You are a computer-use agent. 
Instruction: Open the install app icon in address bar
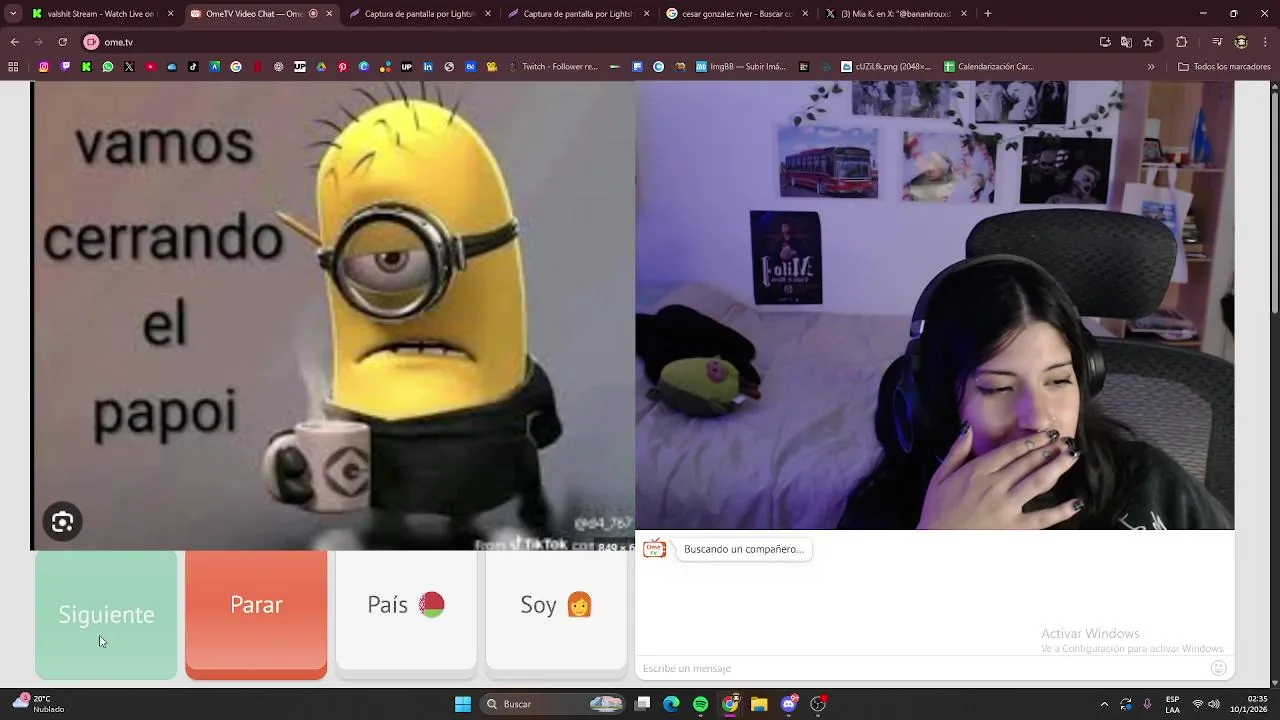1105,42
